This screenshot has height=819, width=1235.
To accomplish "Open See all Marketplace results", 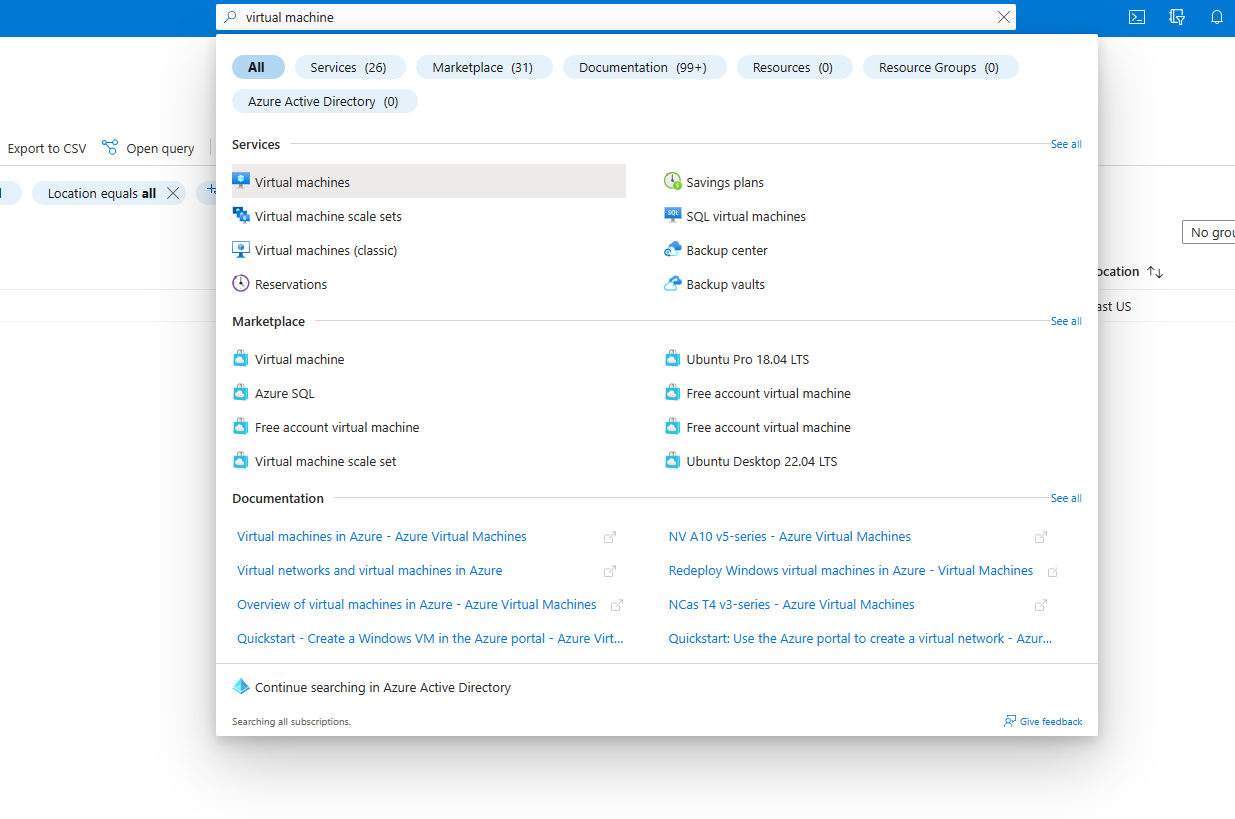I will 1065,321.
